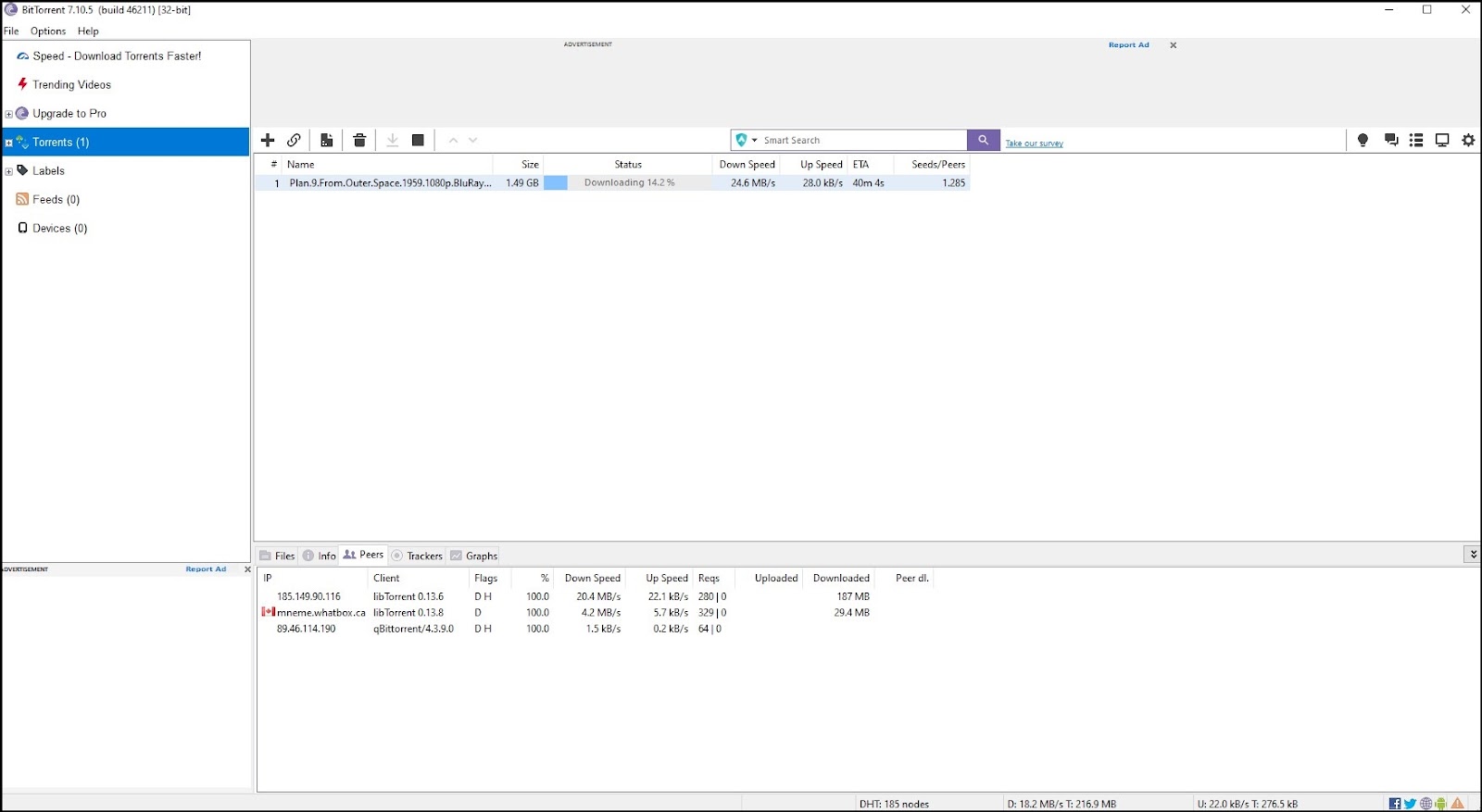This screenshot has width=1482, height=812.
Task: Close the top advertisement with X
Action: 1173,44
